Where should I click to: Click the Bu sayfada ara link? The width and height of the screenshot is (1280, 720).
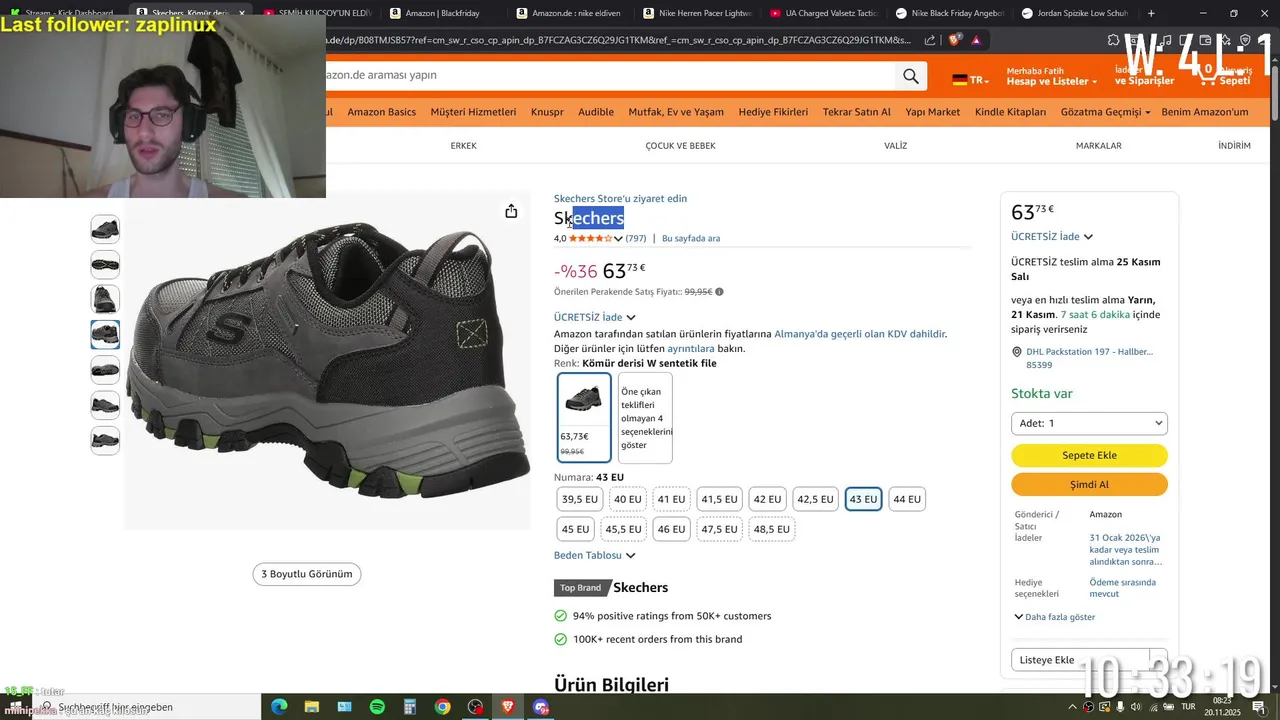pos(691,239)
